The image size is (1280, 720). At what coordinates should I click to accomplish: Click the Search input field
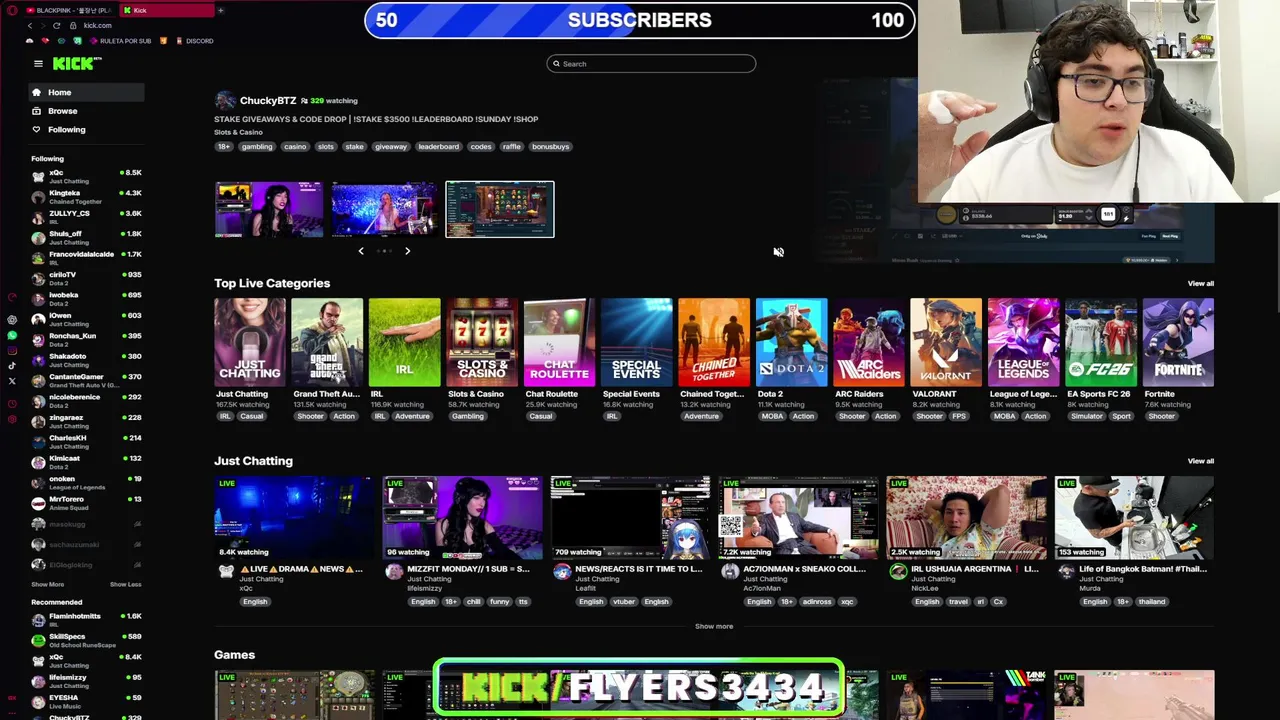pyautogui.click(x=651, y=64)
